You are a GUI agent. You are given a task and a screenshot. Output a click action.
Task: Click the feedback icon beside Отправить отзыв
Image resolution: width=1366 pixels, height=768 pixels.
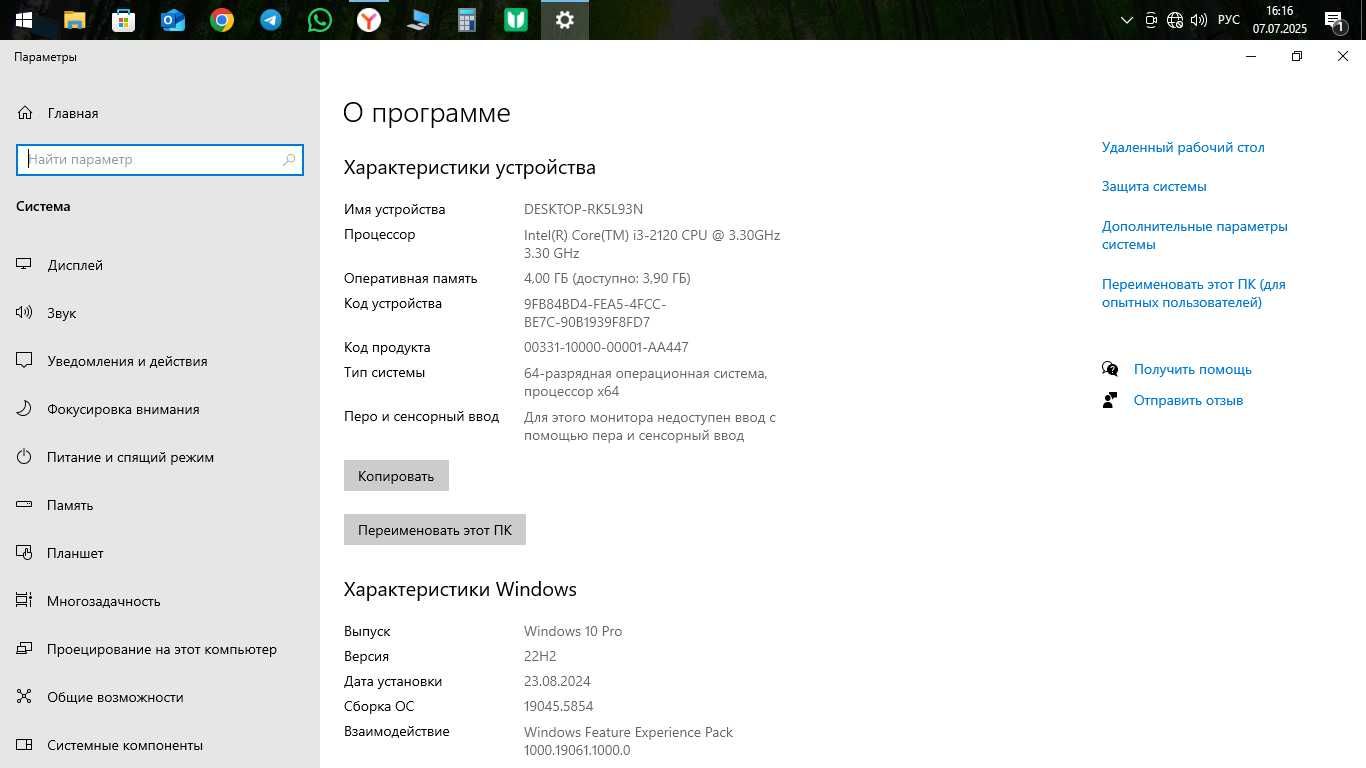[1110, 400]
